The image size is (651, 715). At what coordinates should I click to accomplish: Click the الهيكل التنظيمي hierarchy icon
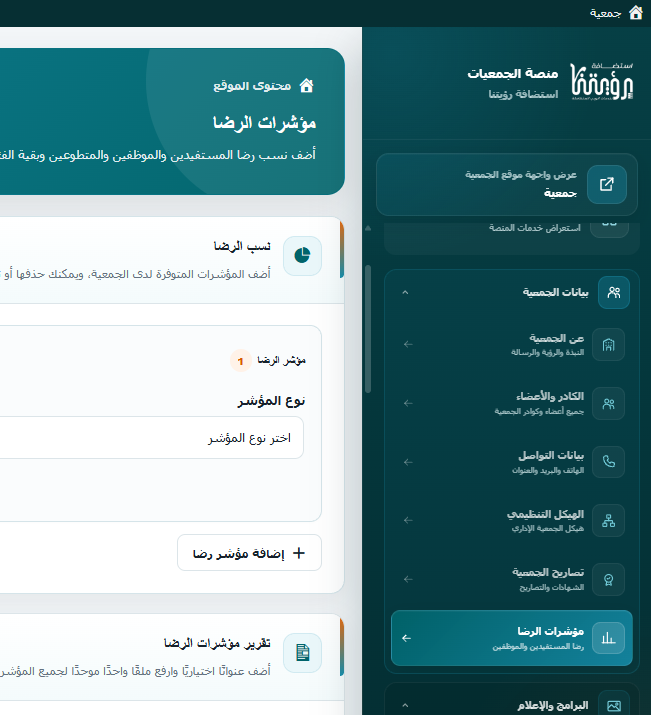(x=608, y=520)
